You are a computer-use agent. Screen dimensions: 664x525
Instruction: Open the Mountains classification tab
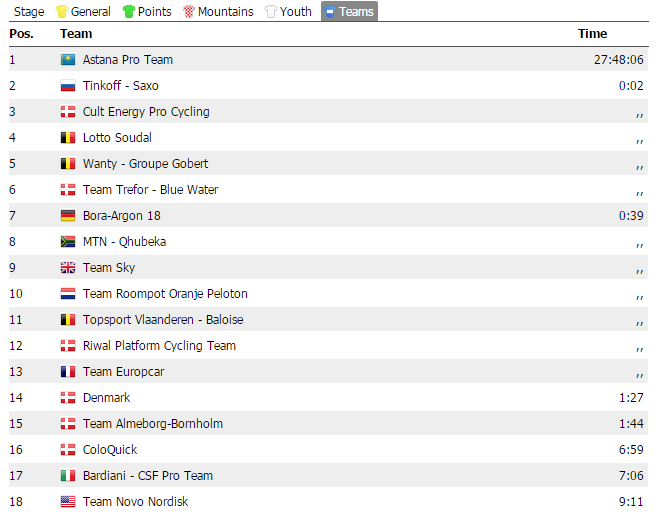(x=218, y=11)
